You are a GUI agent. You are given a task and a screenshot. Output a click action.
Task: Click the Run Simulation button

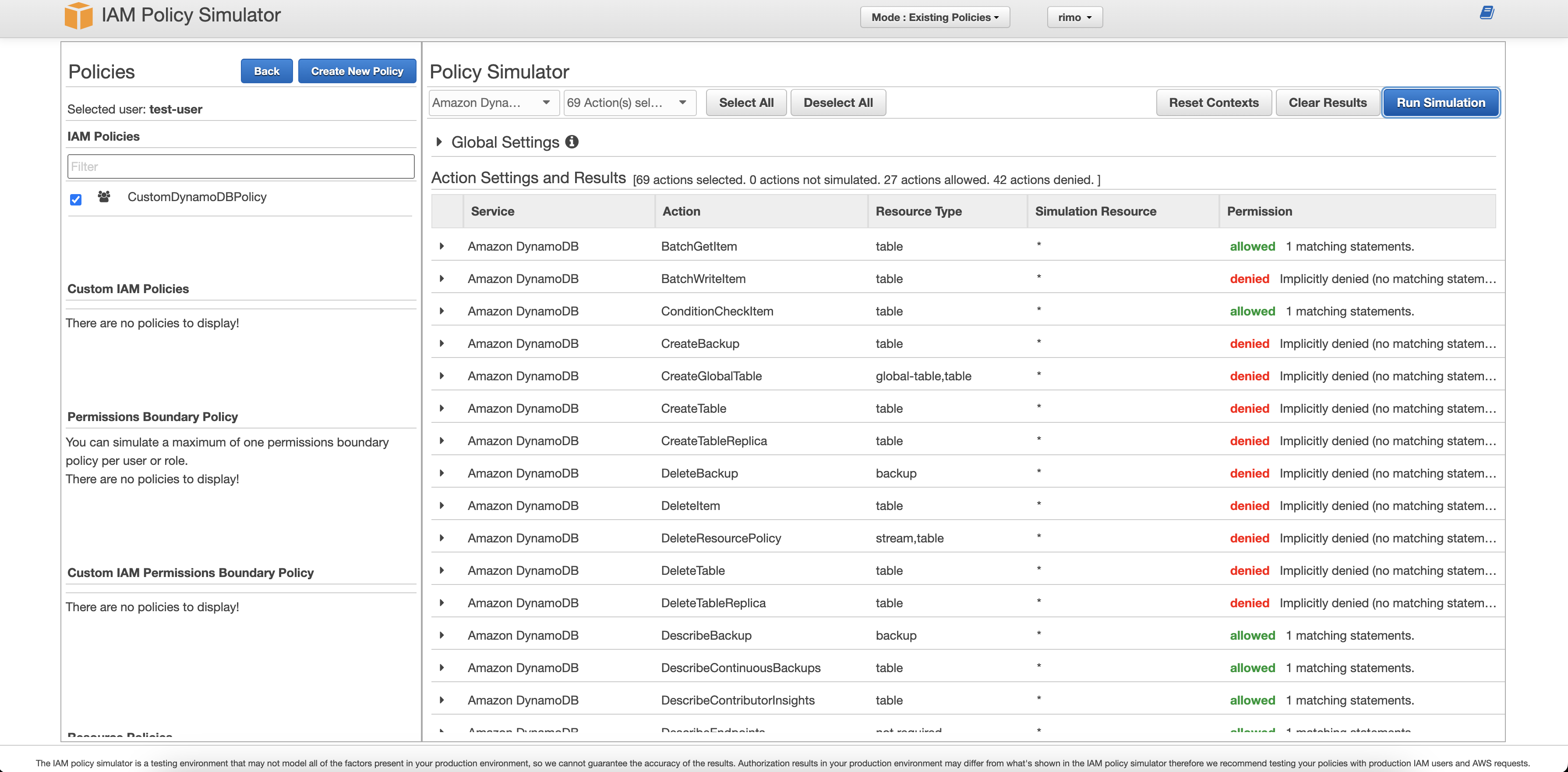1440,102
